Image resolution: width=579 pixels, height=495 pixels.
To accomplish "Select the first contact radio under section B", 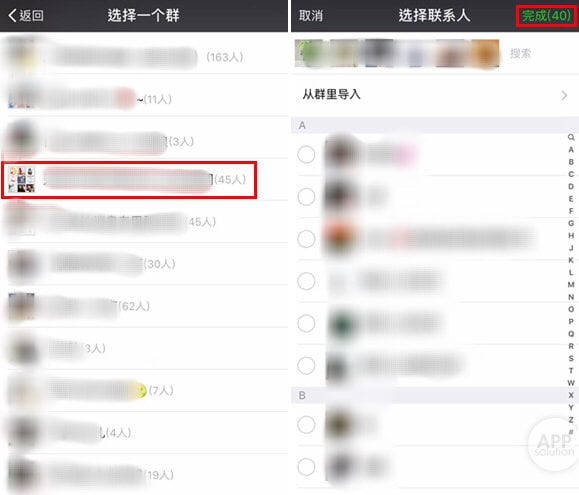I will tap(306, 424).
